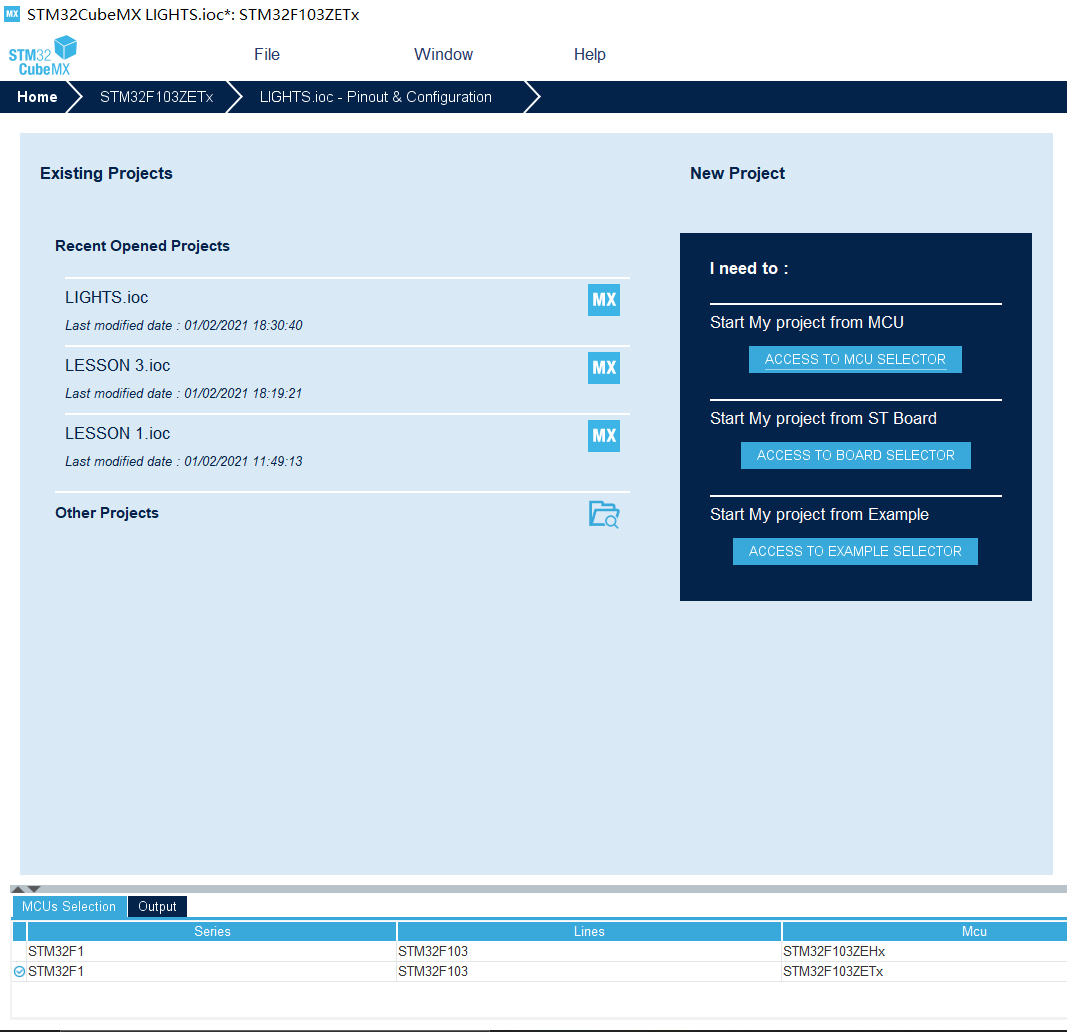Open the File menu
The width and height of the screenshot is (1067, 1032).
pos(267,54)
